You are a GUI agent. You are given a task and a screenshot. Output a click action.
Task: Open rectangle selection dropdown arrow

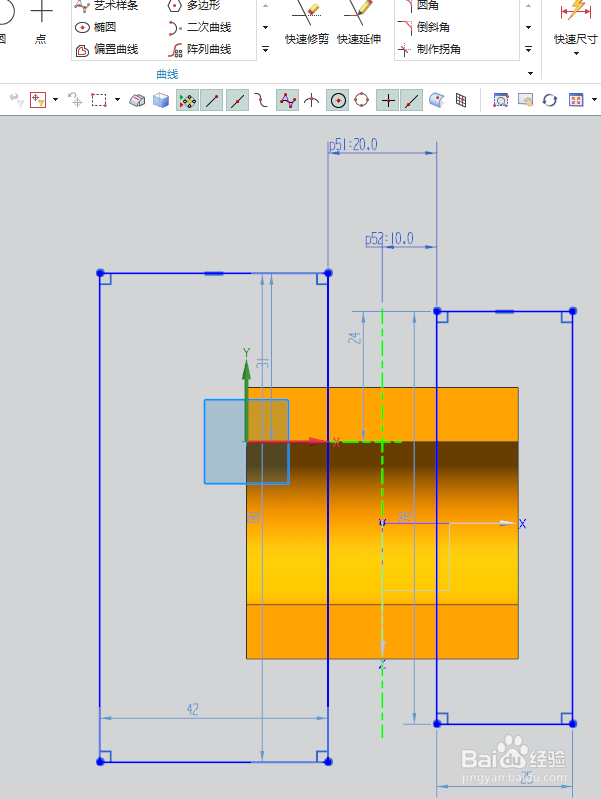tap(117, 99)
